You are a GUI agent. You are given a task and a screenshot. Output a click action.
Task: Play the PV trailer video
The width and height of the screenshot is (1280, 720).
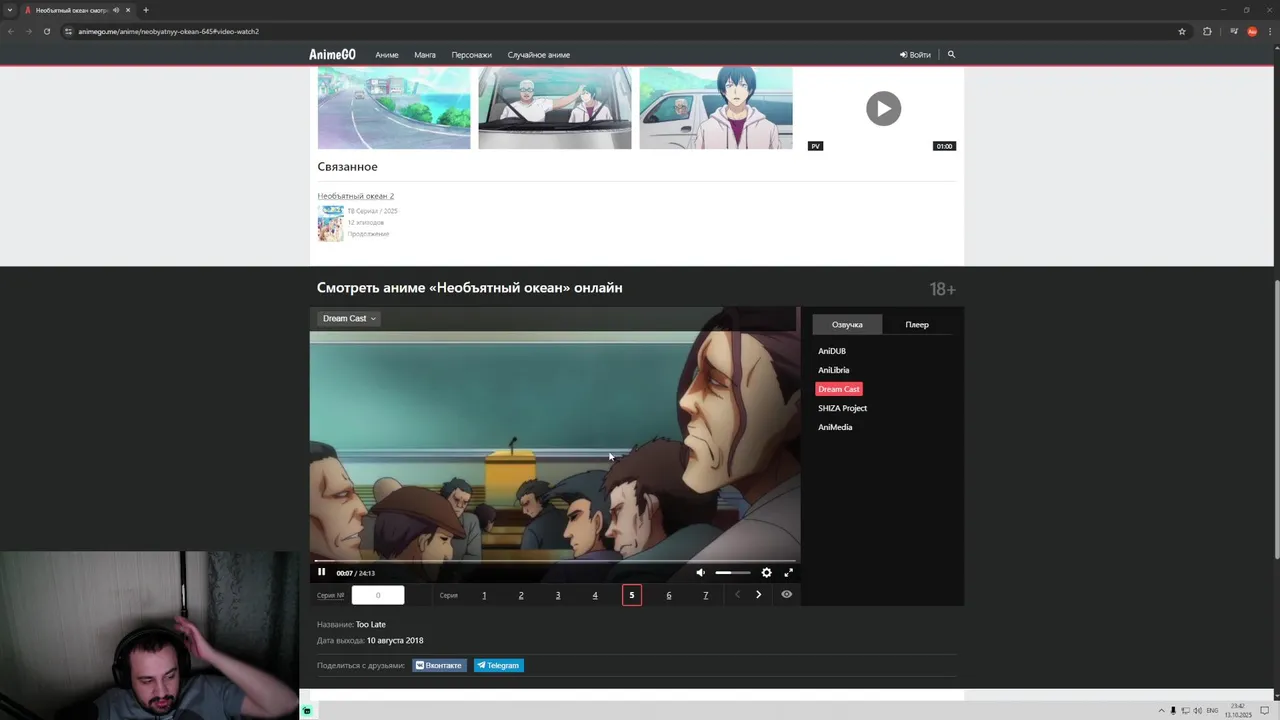point(883,108)
